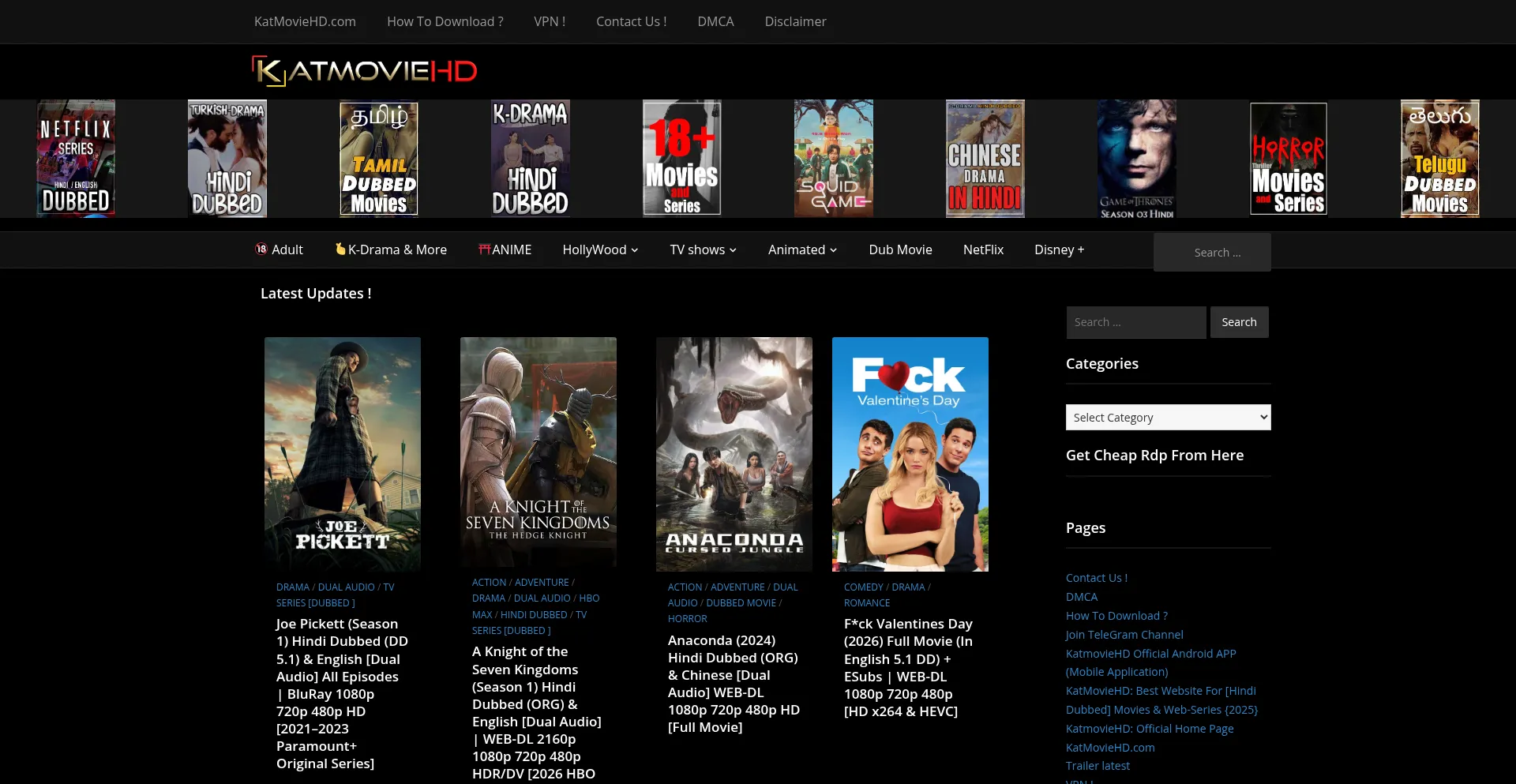Click the sidebar Search button
Screen dimensions: 1516x784
1239,322
